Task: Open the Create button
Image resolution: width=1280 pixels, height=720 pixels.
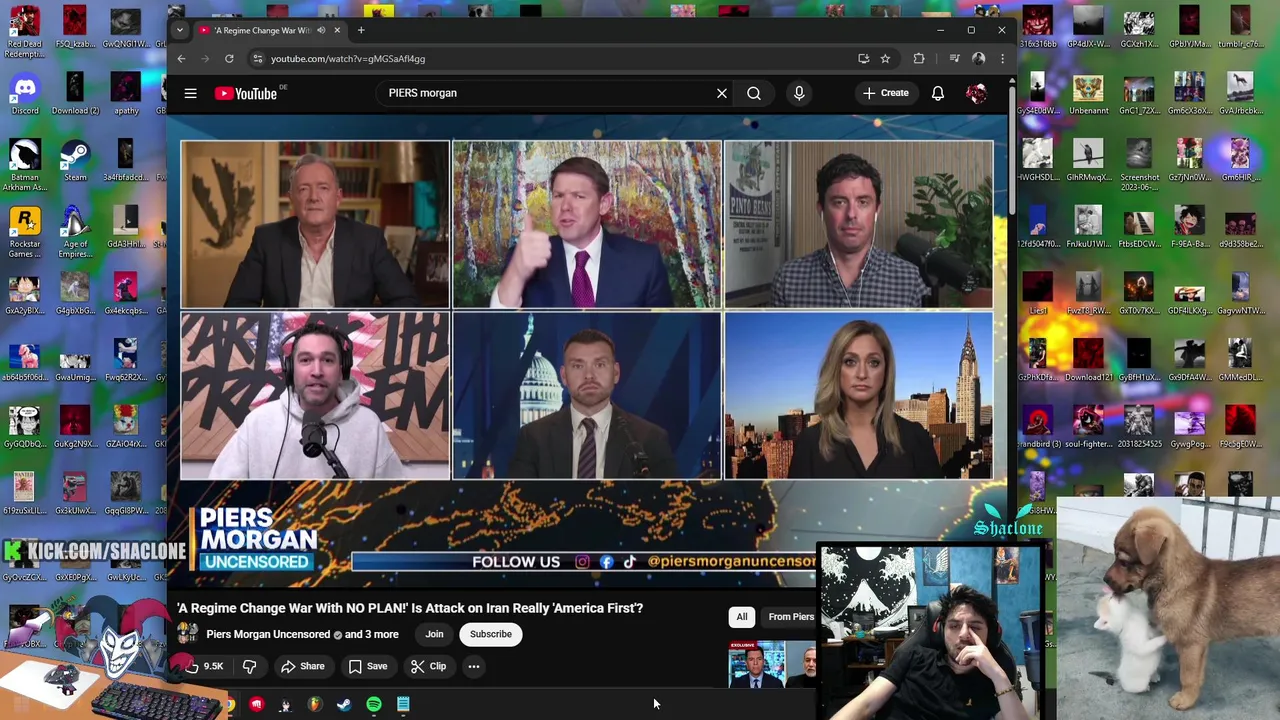Action: pos(886,93)
